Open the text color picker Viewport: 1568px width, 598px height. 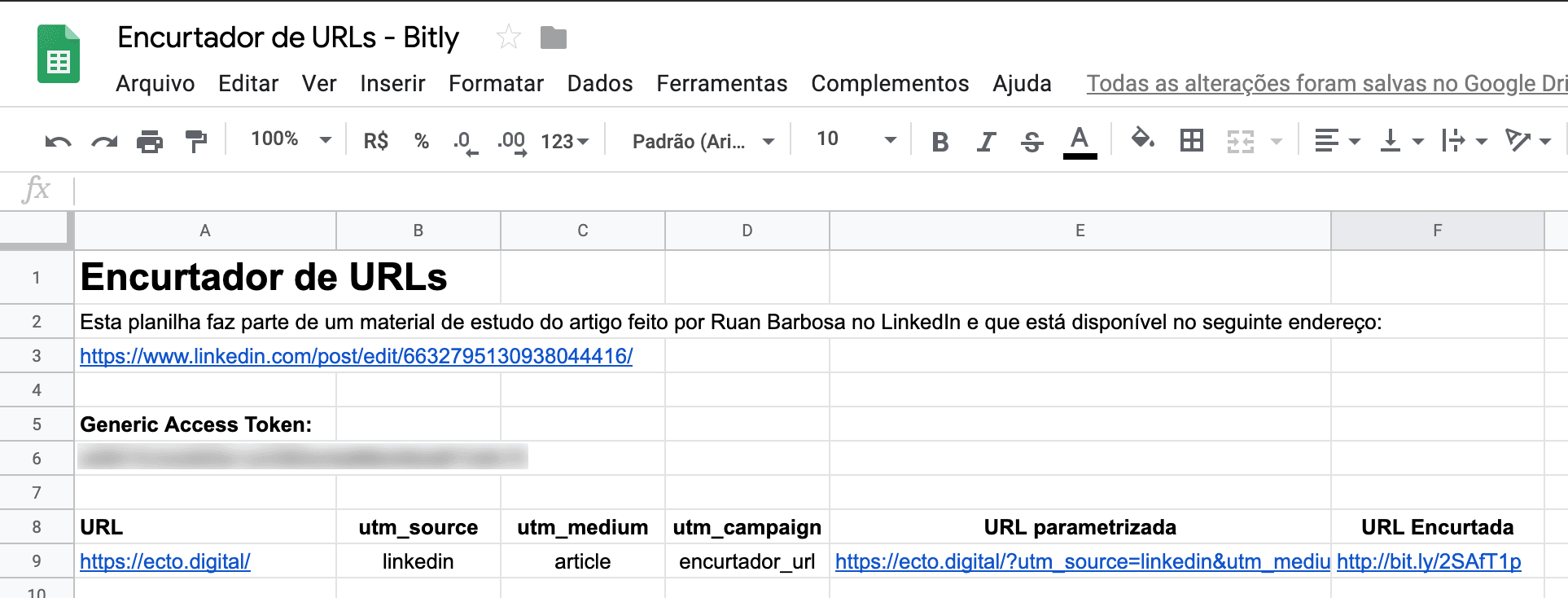(1080, 142)
